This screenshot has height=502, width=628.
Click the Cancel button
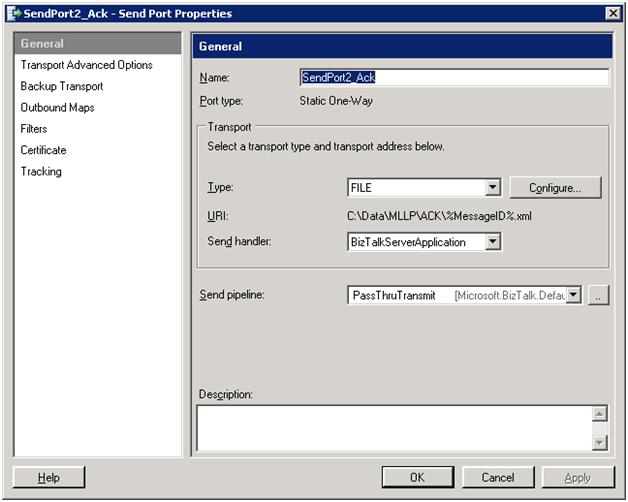(x=498, y=477)
